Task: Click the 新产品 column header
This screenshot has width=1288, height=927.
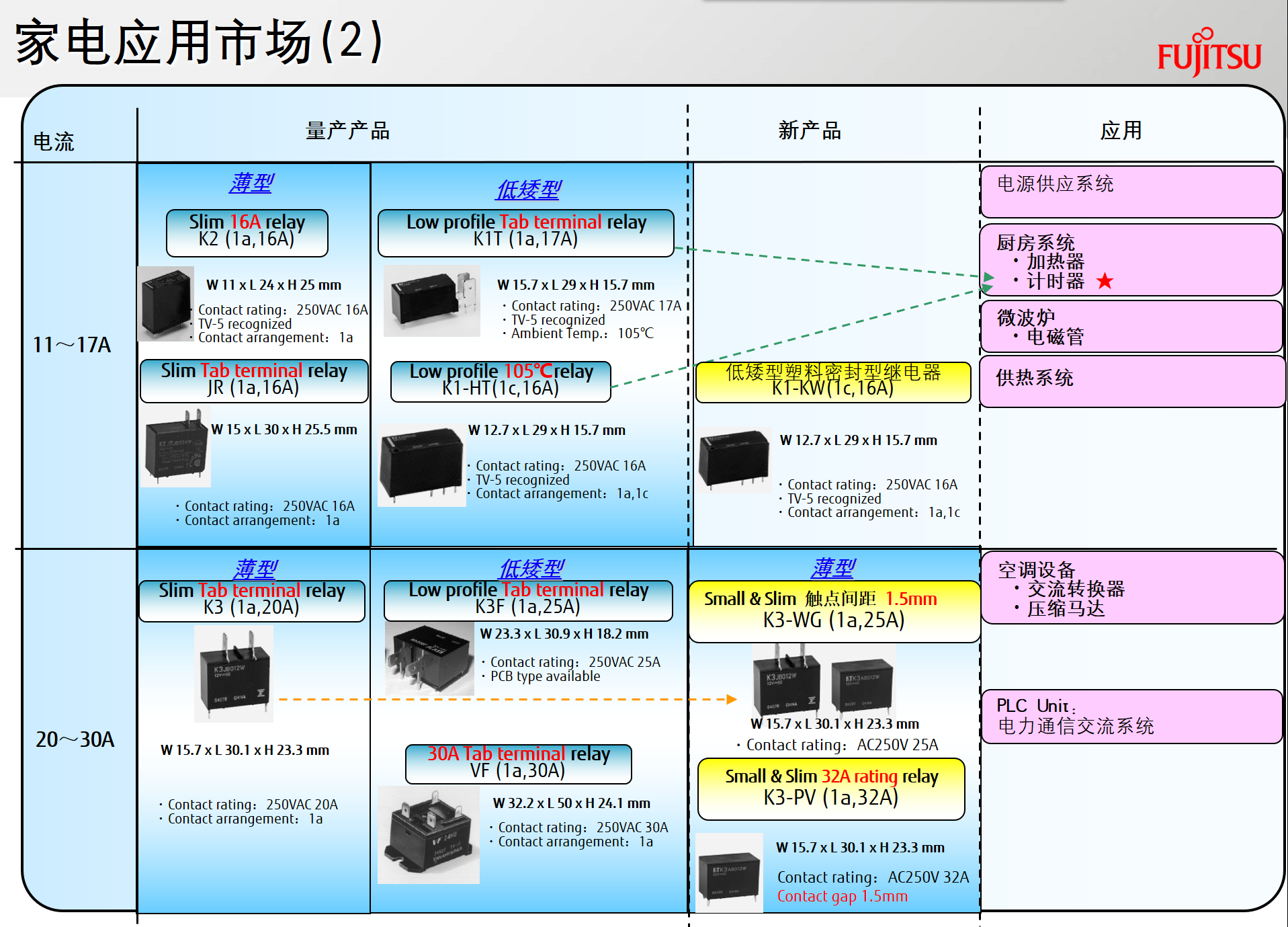Action: [810, 130]
